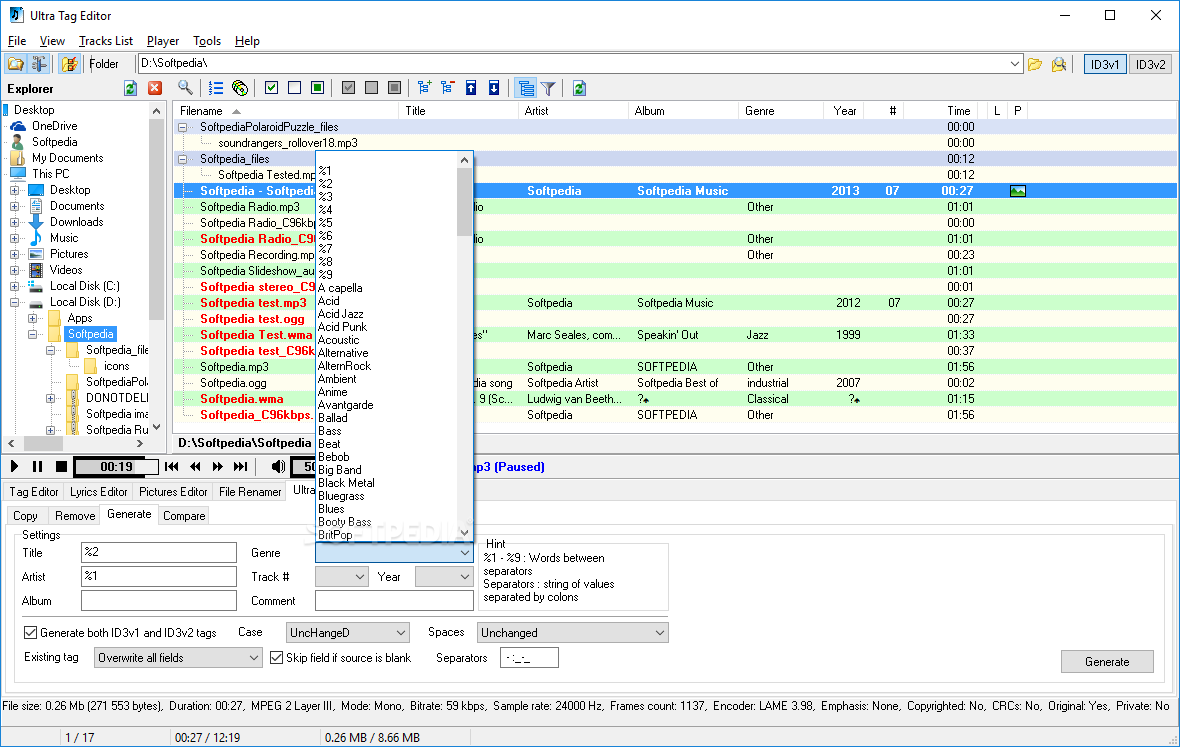1180x747 pixels.
Task: Click the options tools icon beside open folder
Action: [x=38, y=64]
